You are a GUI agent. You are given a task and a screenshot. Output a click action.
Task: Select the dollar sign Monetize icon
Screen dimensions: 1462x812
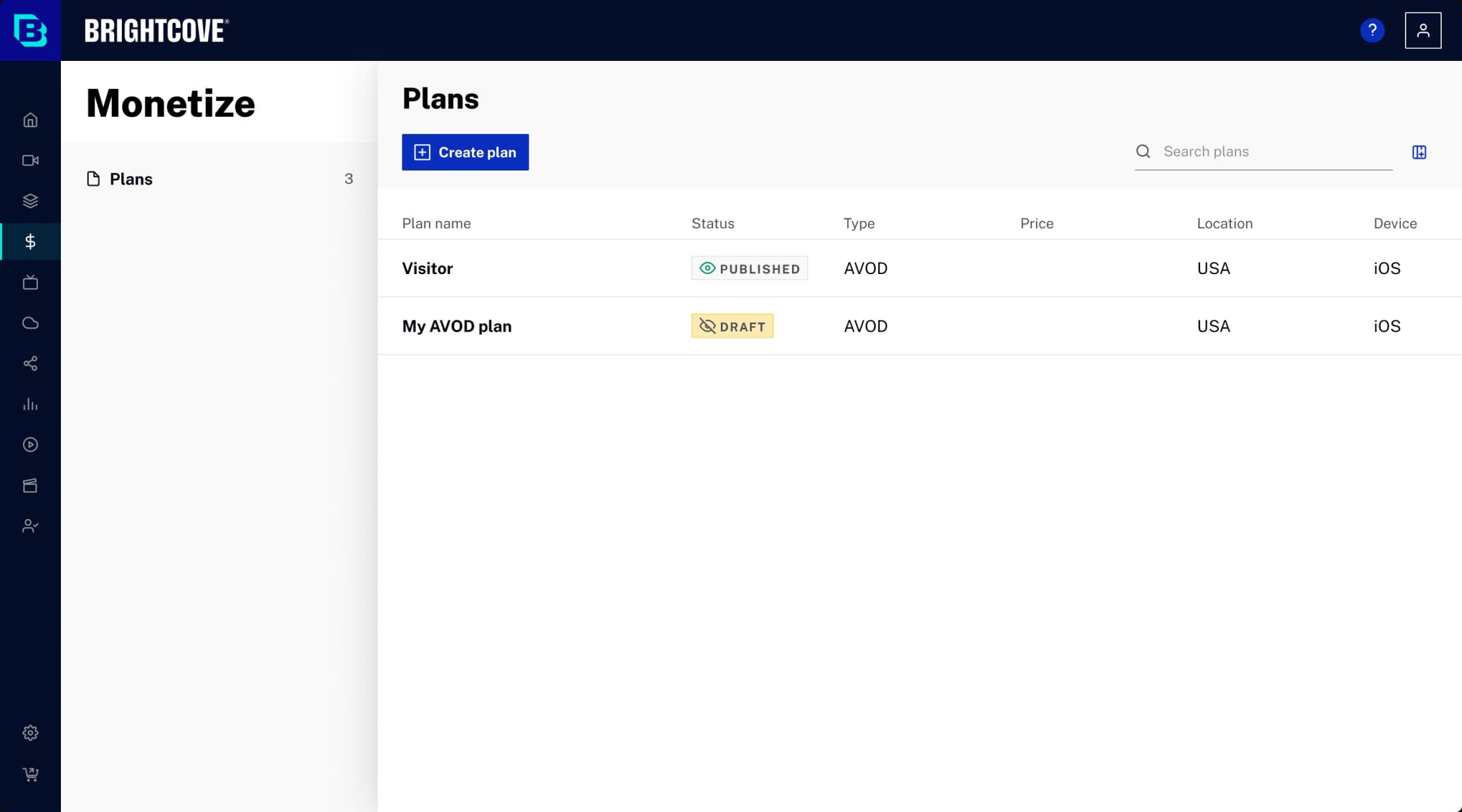pos(30,242)
